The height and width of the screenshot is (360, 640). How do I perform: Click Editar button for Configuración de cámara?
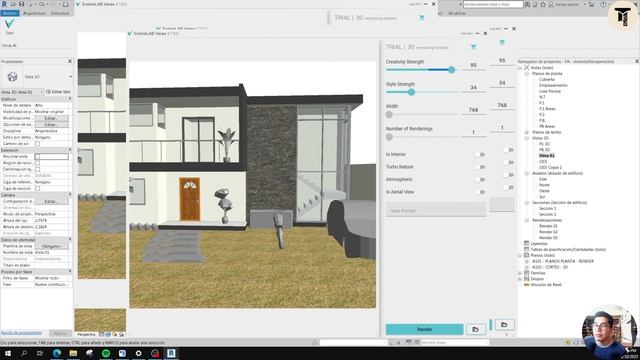pyautogui.click(x=51, y=202)
